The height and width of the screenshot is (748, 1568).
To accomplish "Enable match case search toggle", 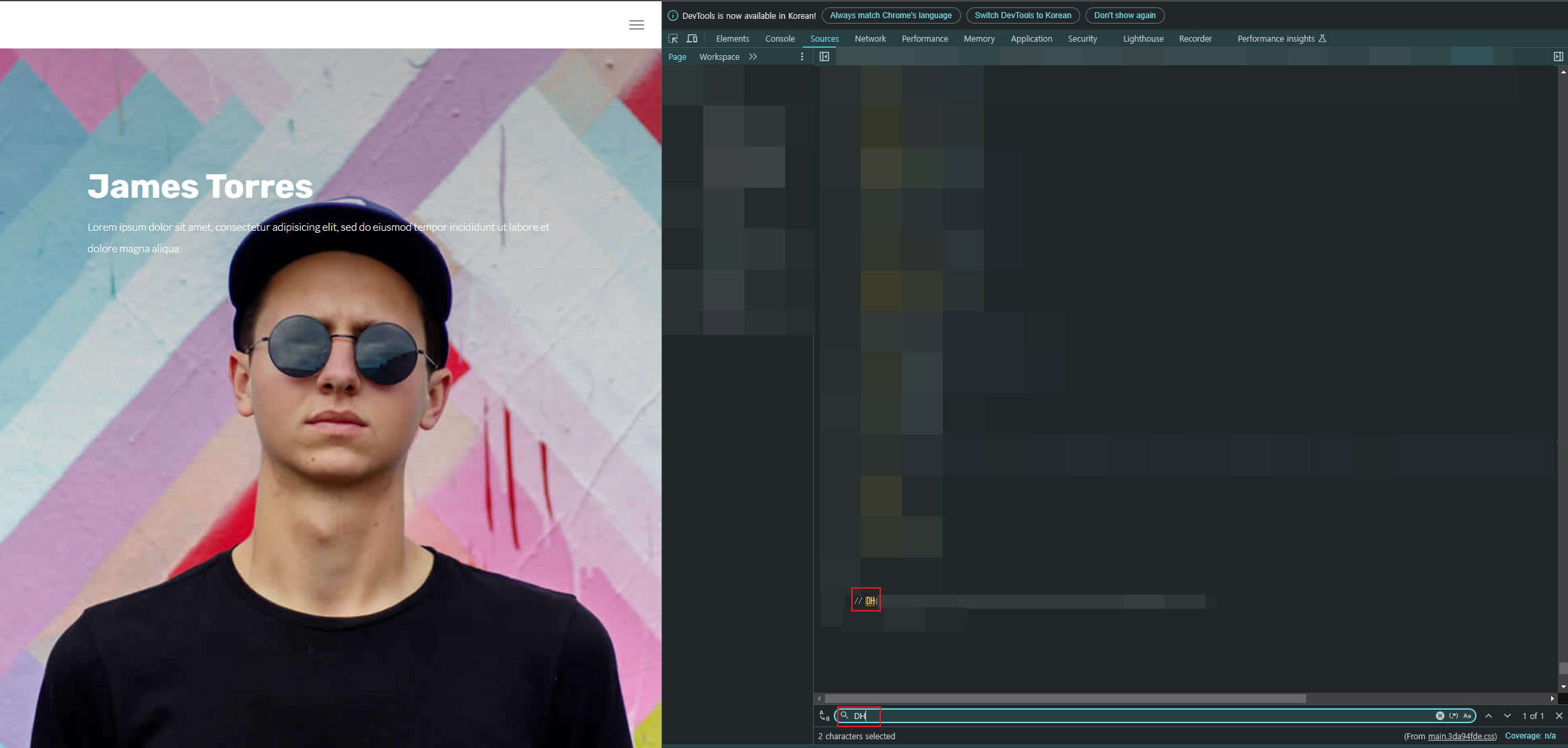I will pos(1467,716).
